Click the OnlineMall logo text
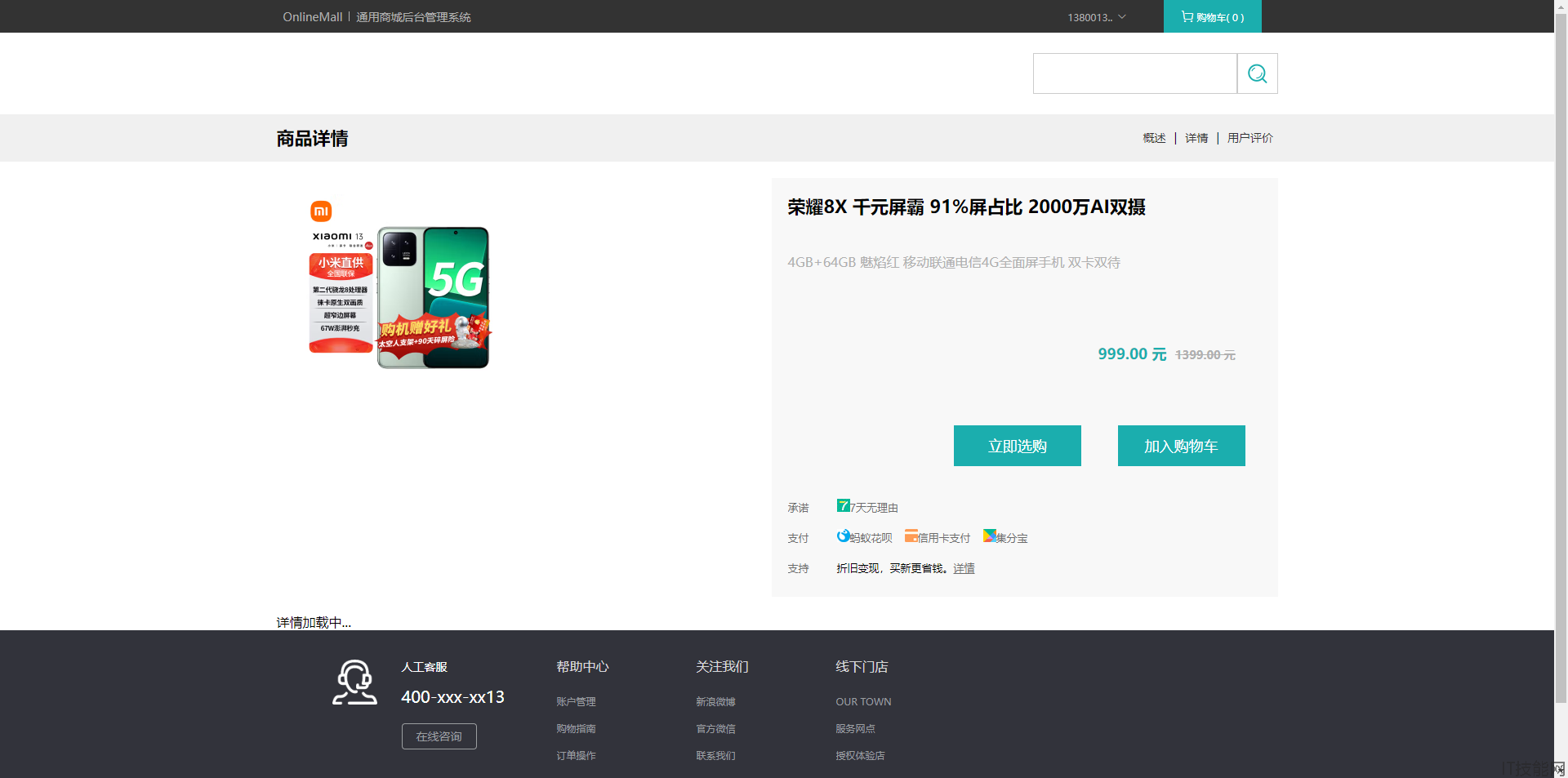Screen dimensions: 1568x778 coord(313,17)
